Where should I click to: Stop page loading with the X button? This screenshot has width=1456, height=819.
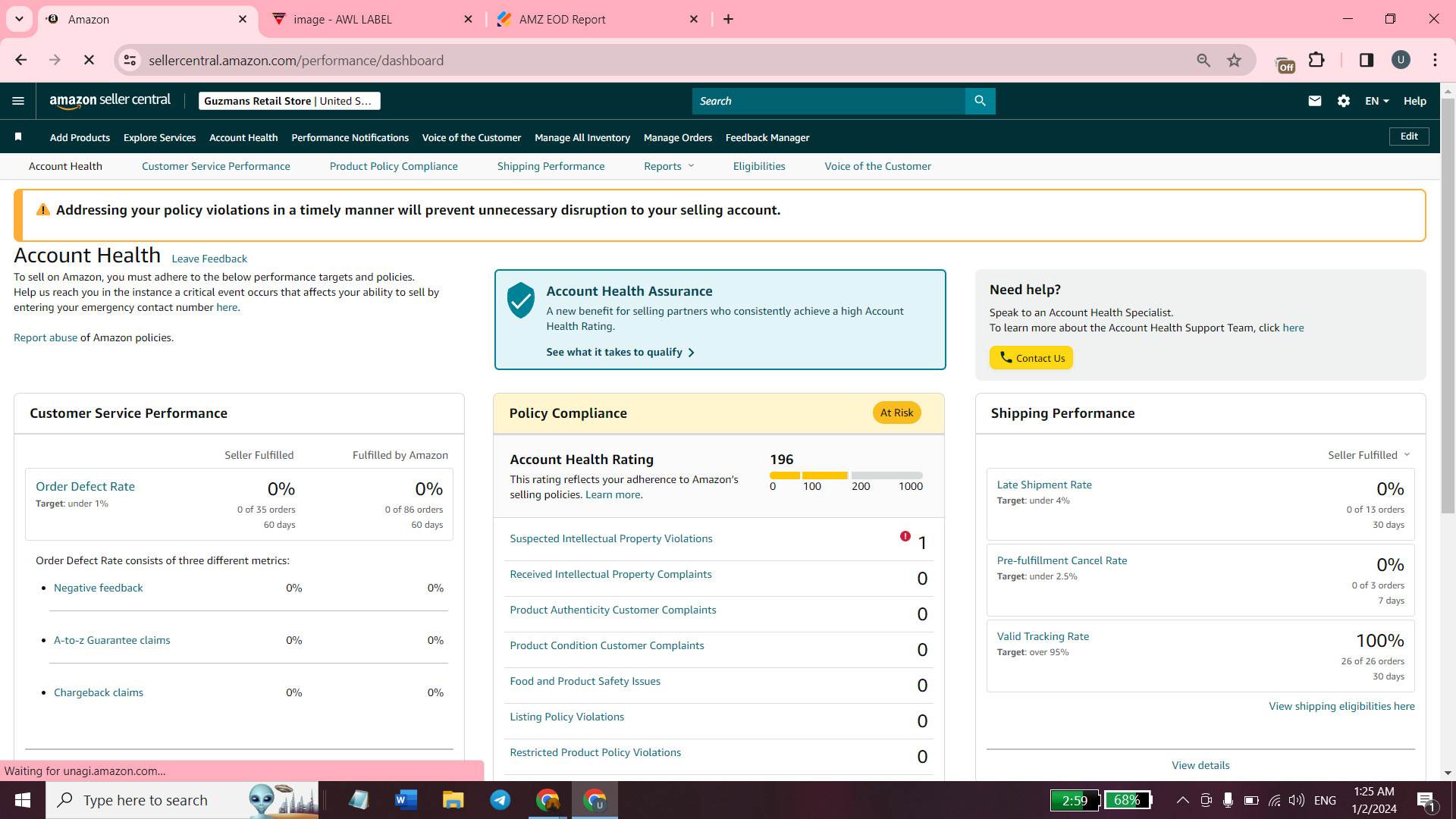(89, 60)
